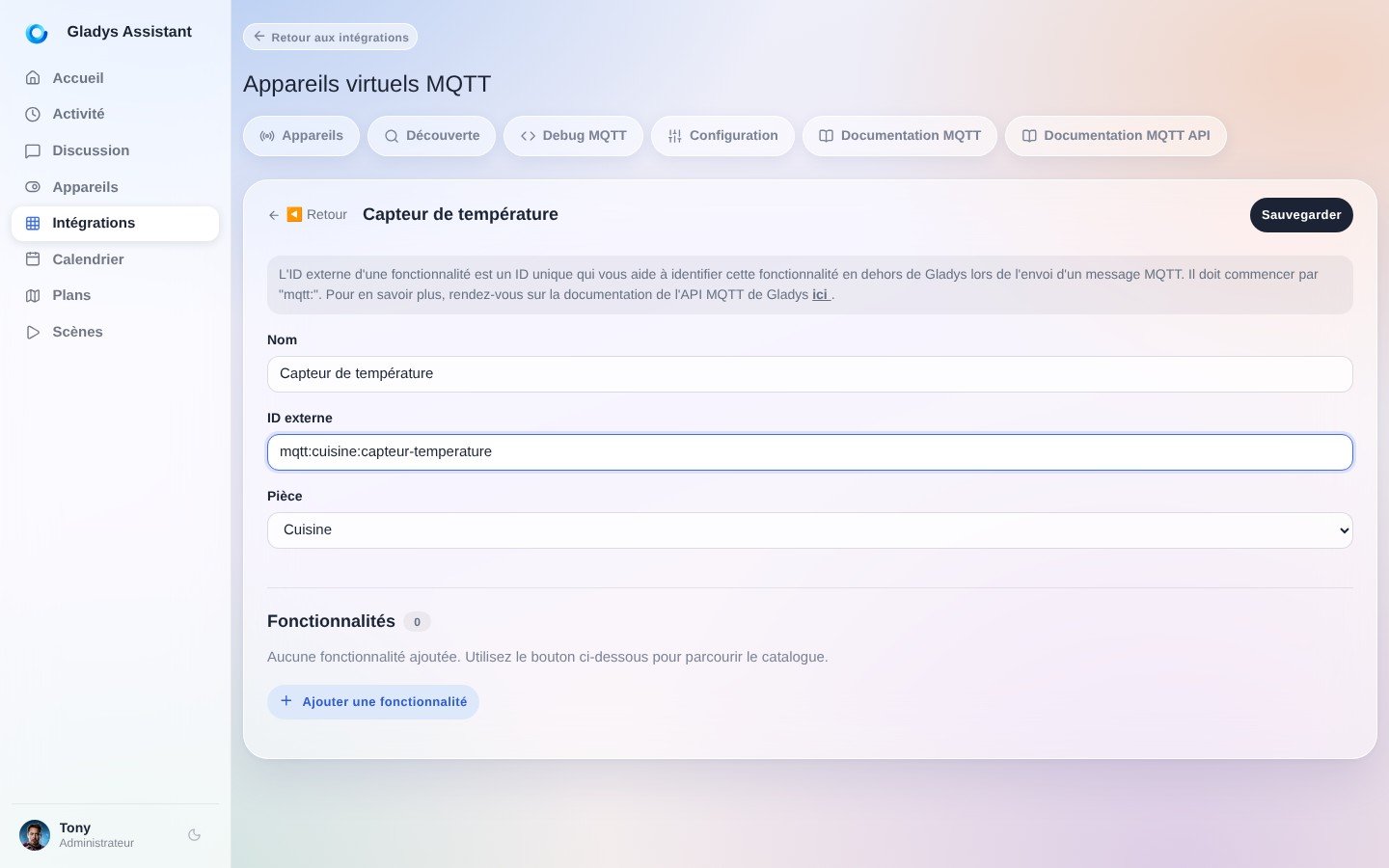Click the Fonctionnalités count badge showing 0
Viewport: 1389px width, 868px height.
pos(417,622)
